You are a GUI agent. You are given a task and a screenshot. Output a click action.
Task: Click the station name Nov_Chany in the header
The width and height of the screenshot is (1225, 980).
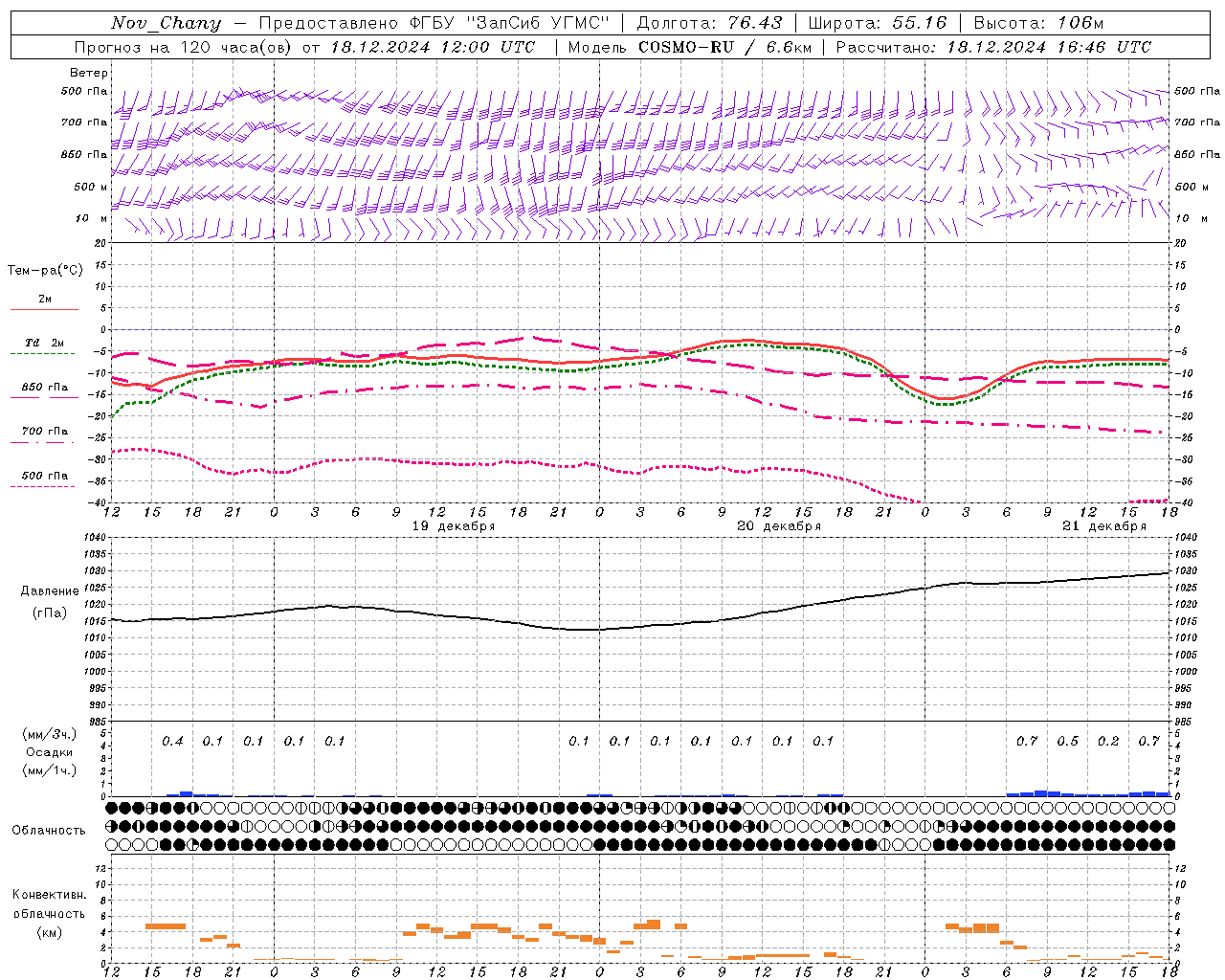point(167,23)
